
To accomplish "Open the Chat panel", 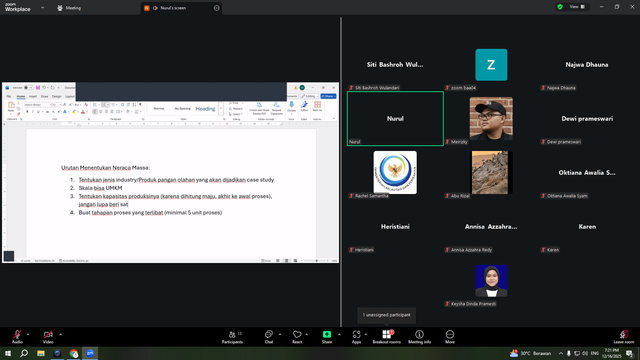I will coord(269,336).
